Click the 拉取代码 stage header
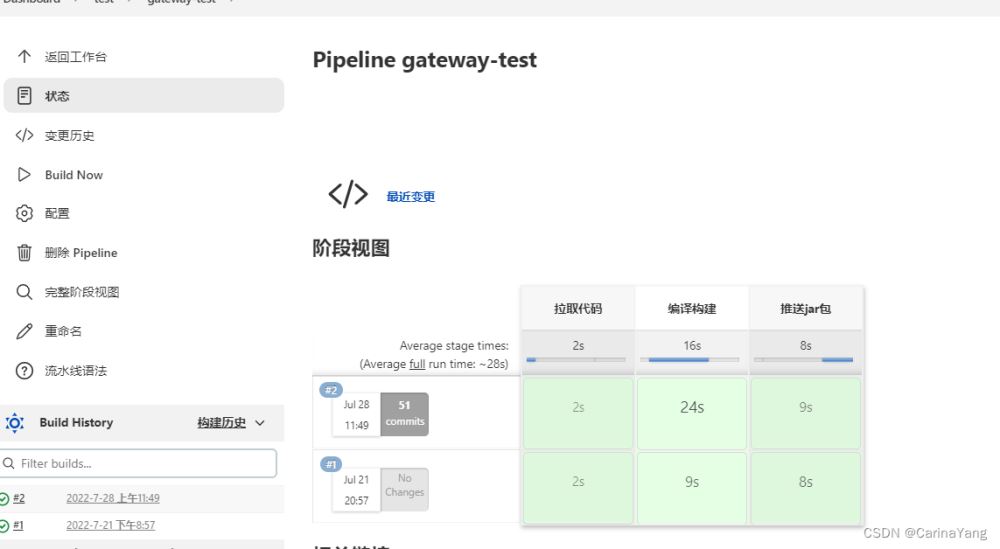This screenshot has width=1000, height=549. pyautogui.click(x=578, y=309)
